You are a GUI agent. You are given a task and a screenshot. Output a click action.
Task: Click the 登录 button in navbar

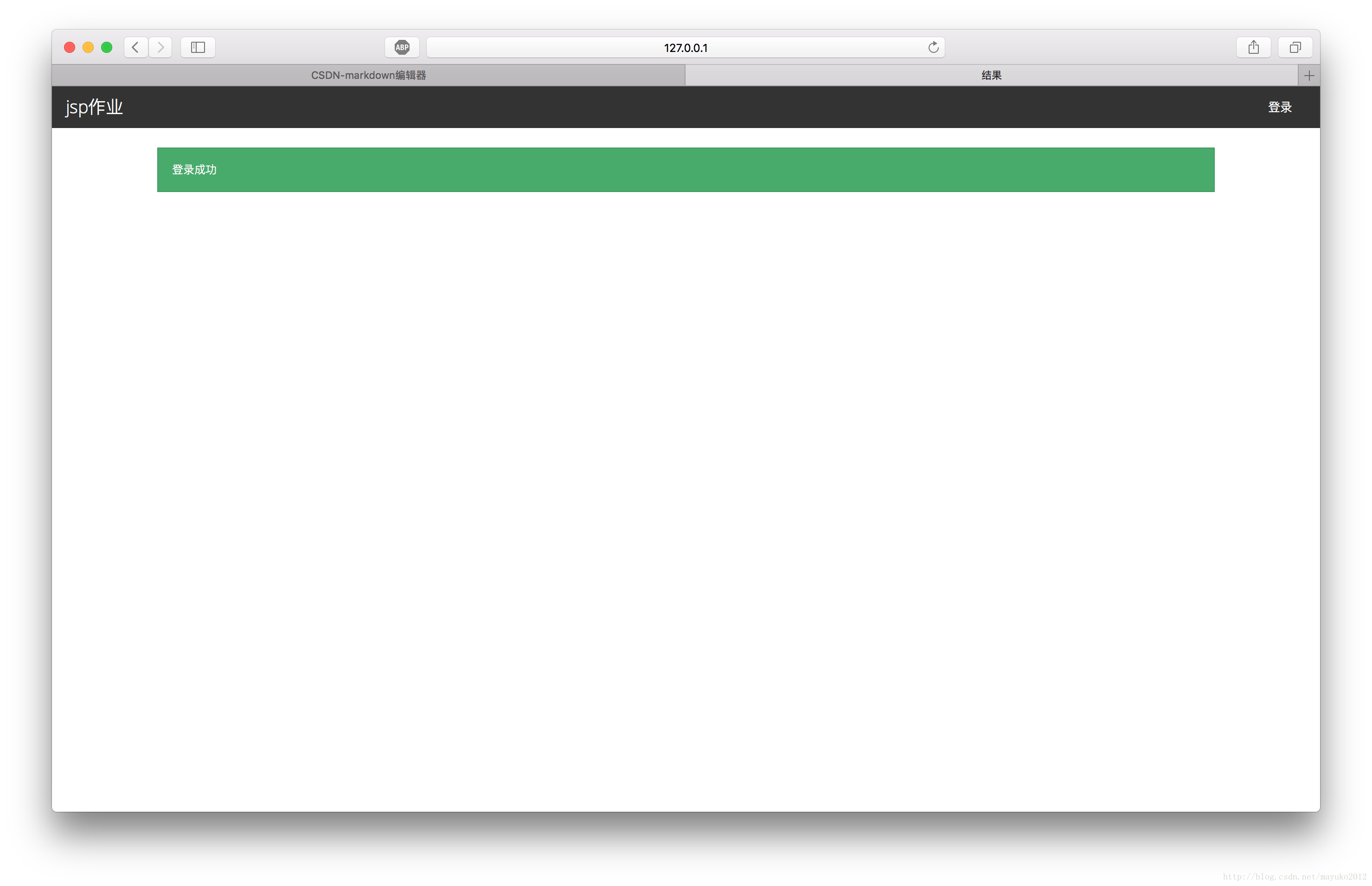(1280, 107)
